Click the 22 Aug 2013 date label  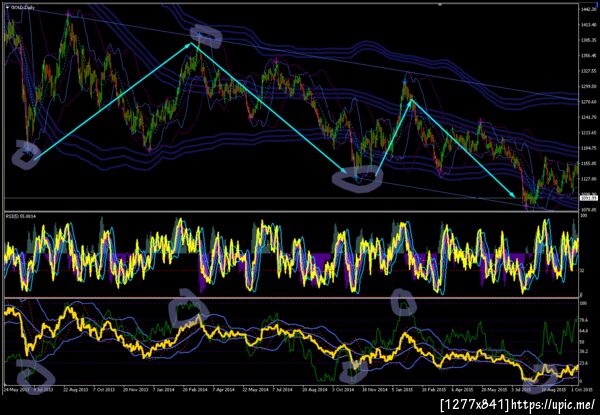pos(75,389)
